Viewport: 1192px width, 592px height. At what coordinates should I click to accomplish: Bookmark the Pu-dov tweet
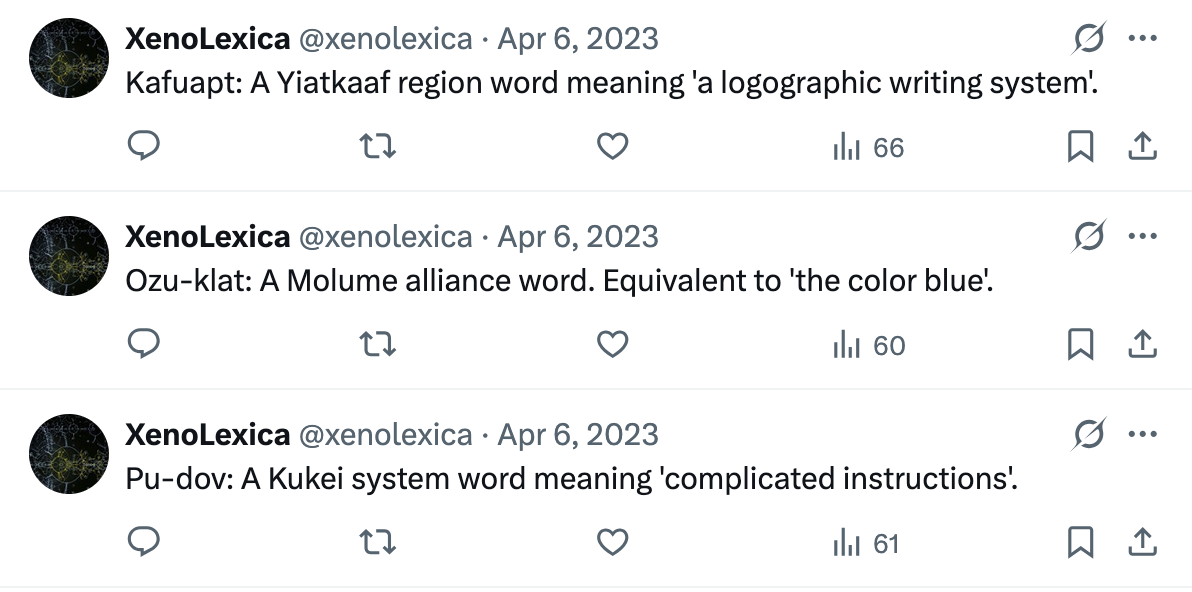click(x=1080, y=543)
